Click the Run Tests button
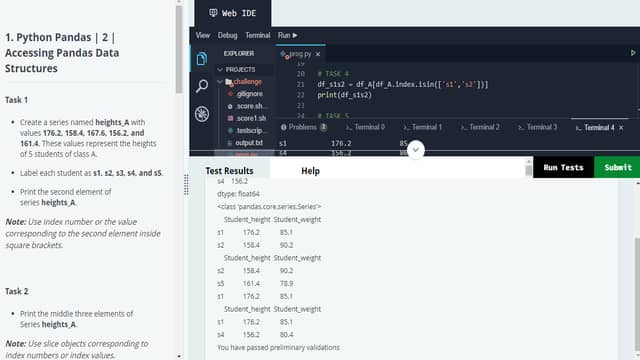640x360 pixels. click(x=563, y=167)
